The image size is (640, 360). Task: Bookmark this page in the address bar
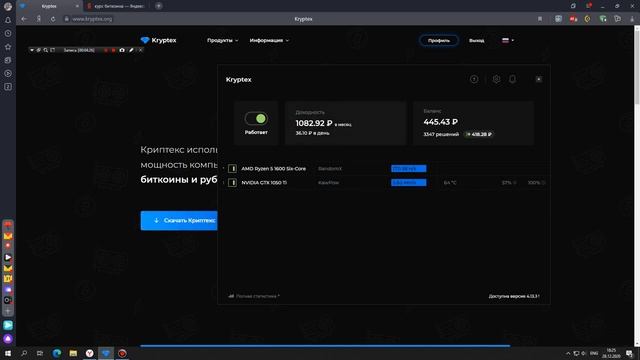[540, 19]
